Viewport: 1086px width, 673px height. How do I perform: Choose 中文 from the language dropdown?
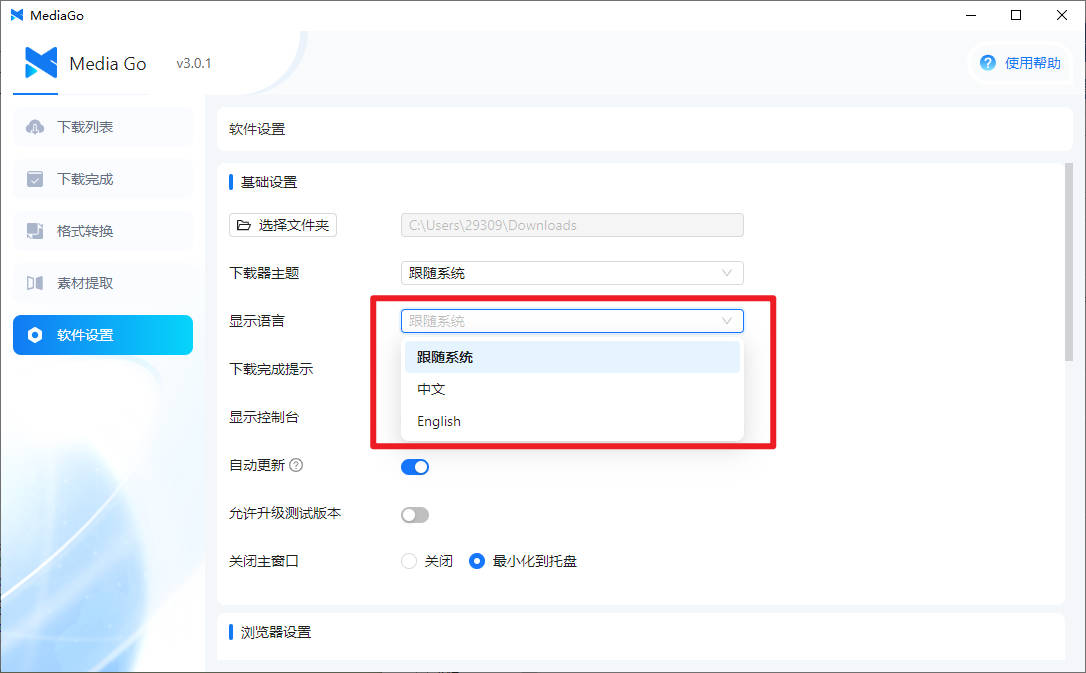tap(572, 389)
